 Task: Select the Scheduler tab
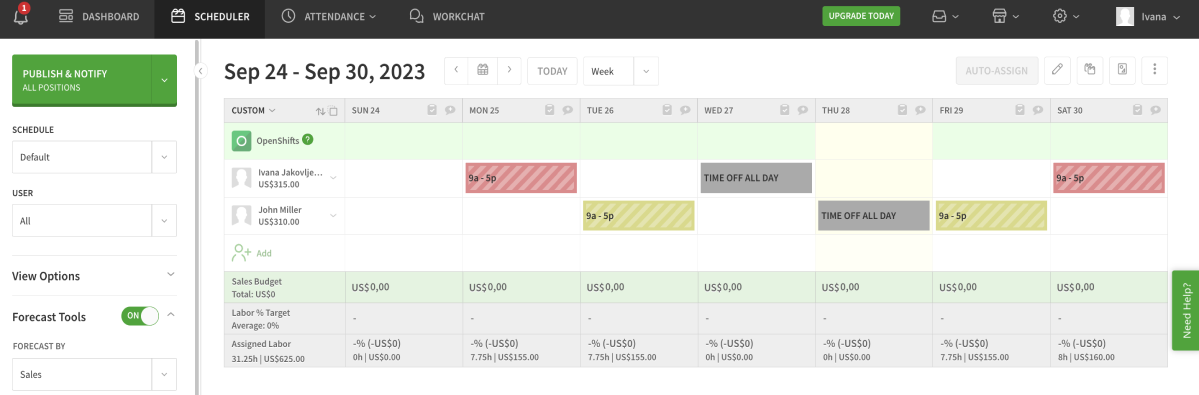point(210,16)
